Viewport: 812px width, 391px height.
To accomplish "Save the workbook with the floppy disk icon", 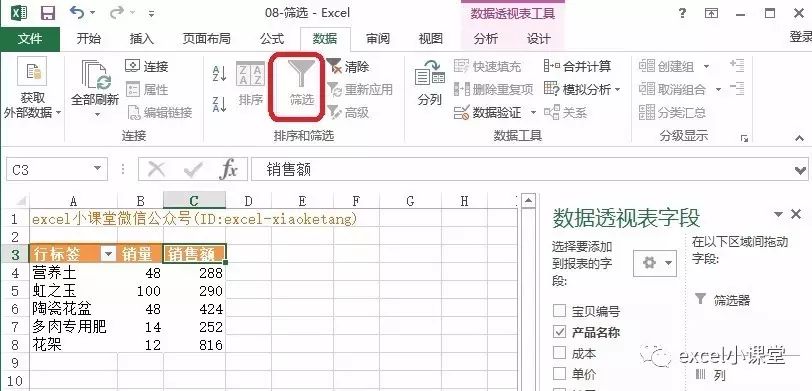I will coord(48,13).
